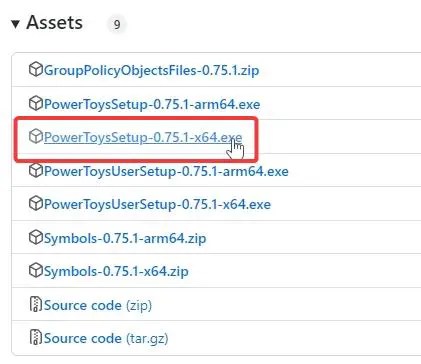This screenshot has width=421, height=364.
Task: Click zip file icon beside Source code (zip)
Action: [x=35, y=304]
